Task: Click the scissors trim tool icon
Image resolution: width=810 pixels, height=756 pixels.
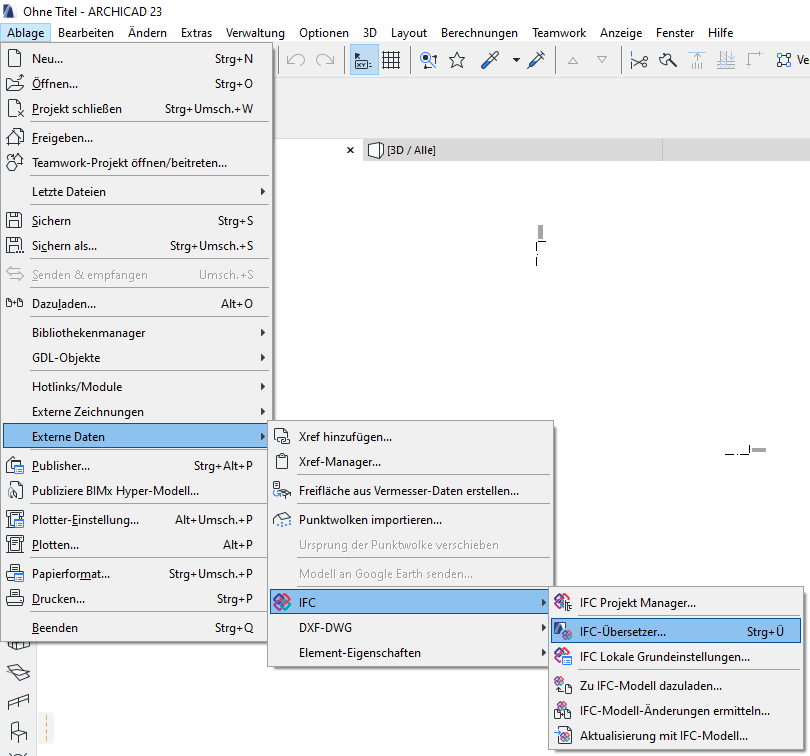Action: point(639,61)
